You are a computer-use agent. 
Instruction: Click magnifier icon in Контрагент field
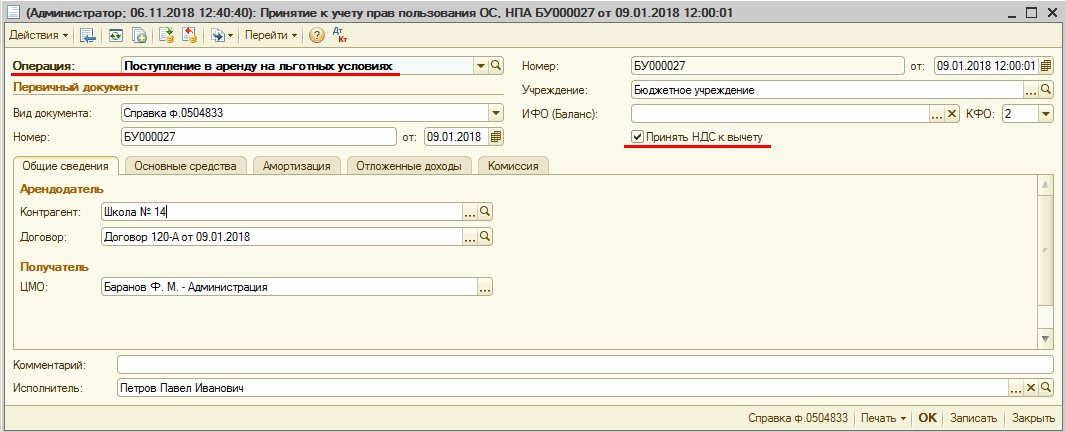(x=485, y=212)
